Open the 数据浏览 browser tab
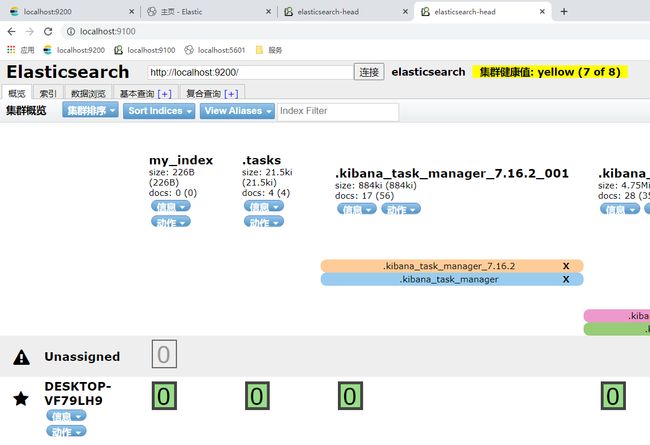The image size is (650, 445). (x=88, y=93)
